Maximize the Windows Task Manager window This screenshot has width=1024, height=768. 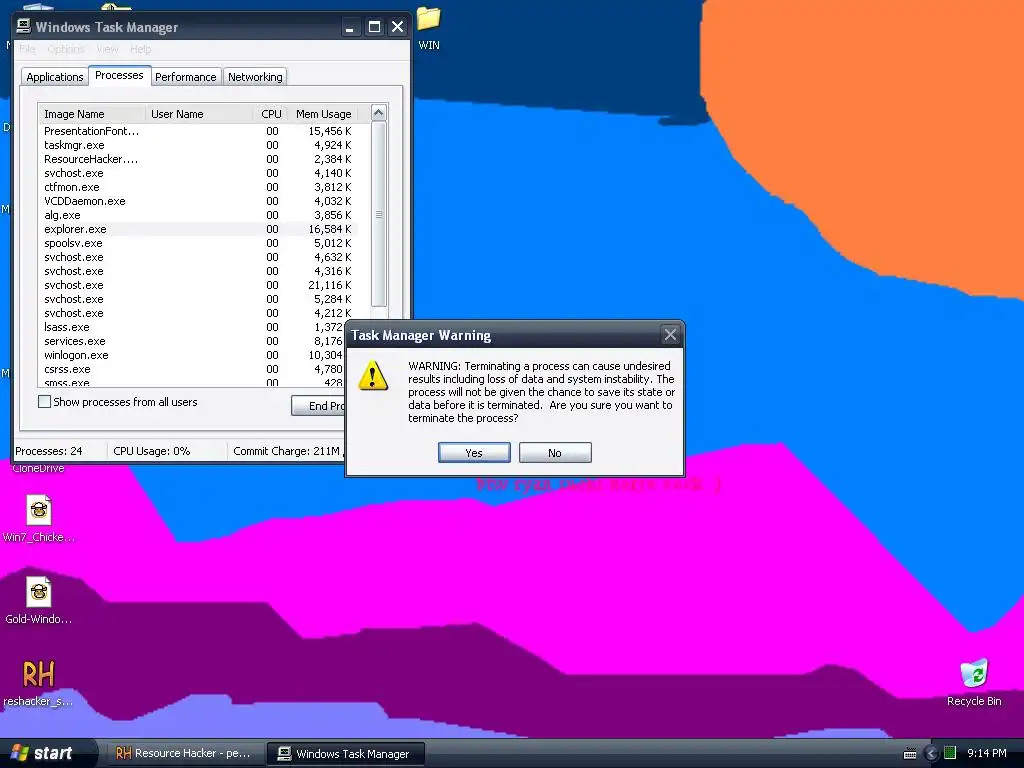(x=374, y=27)
